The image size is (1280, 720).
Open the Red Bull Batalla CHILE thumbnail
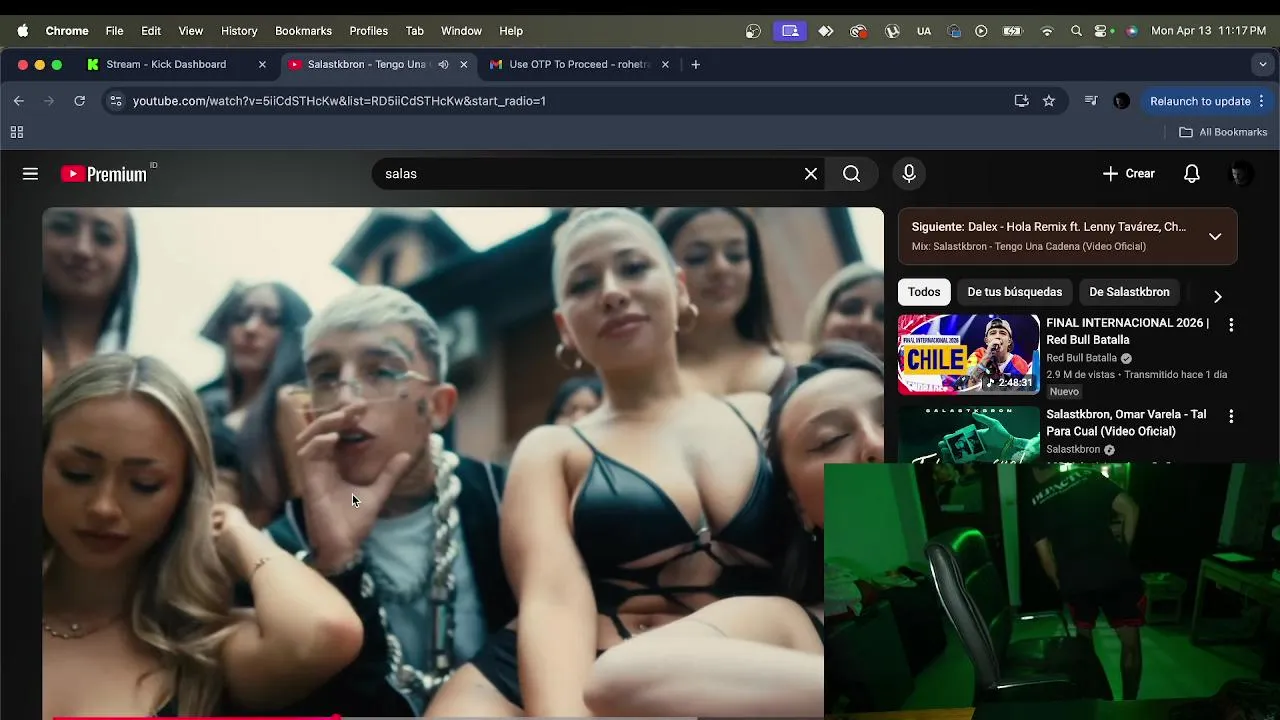click(969, 354)
